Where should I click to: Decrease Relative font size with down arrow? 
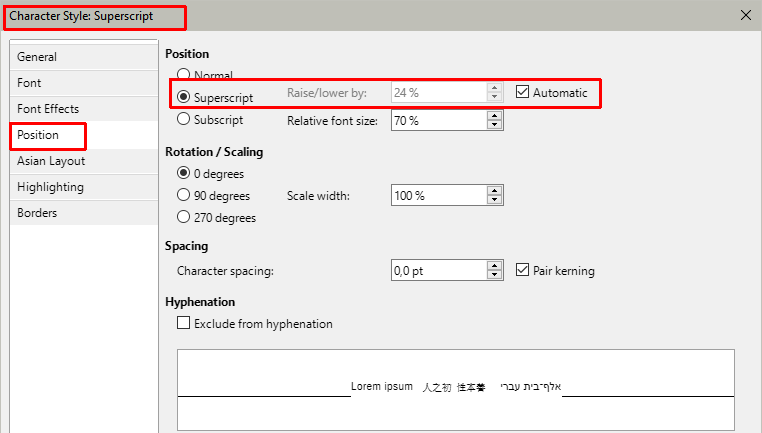(494, 125)
